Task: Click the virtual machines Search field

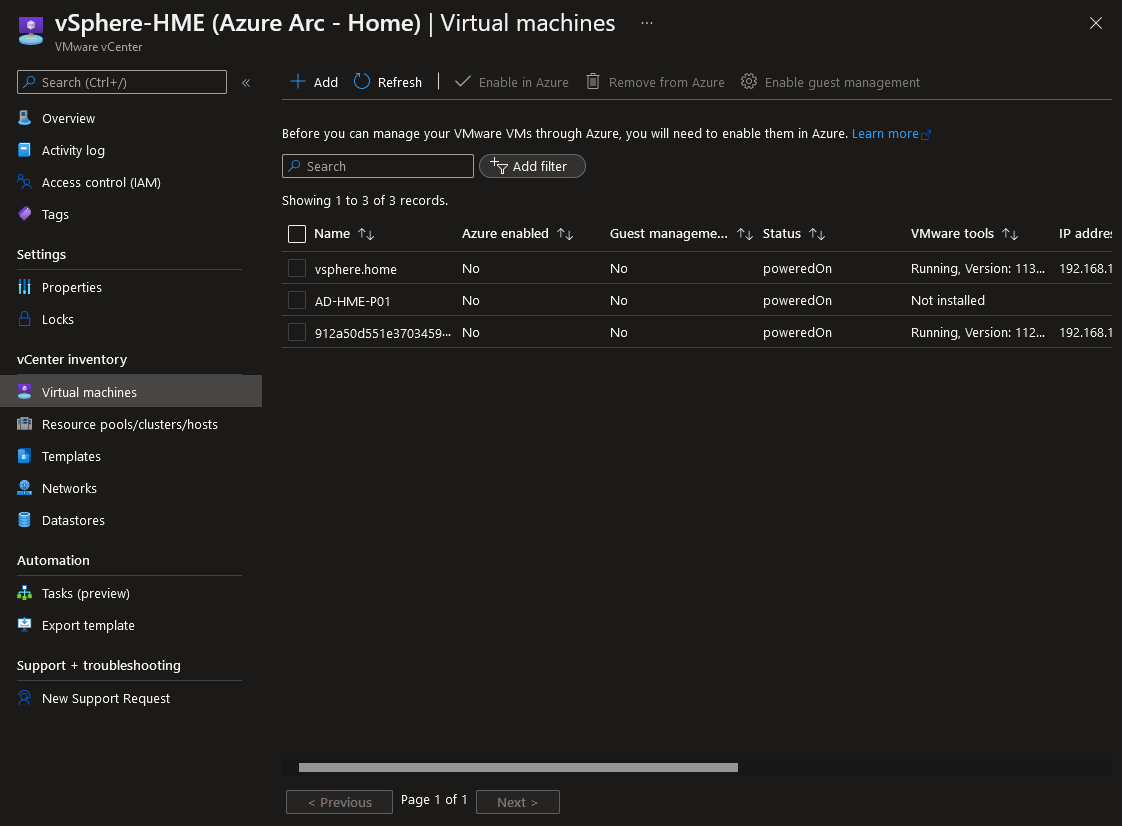Action: click(378, 166)
